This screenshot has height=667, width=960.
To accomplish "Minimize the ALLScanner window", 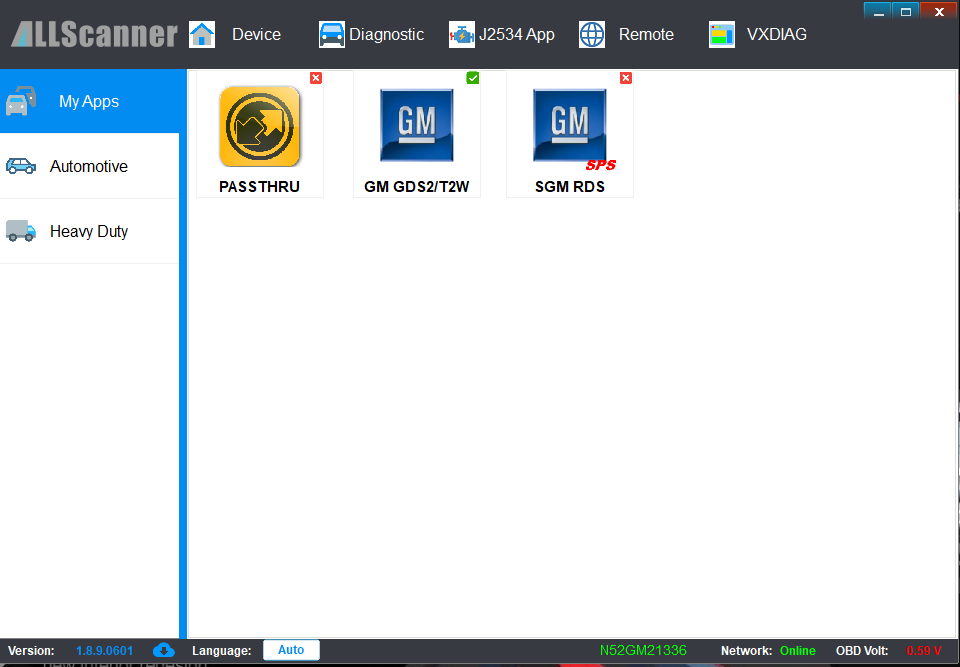I will [878, 10].
